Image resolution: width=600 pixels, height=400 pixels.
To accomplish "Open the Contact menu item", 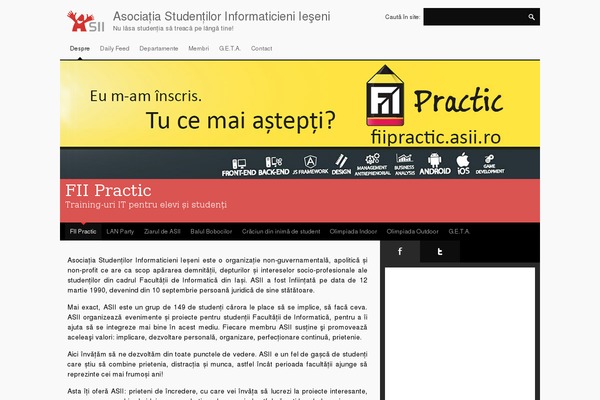I will coord(261,49).
